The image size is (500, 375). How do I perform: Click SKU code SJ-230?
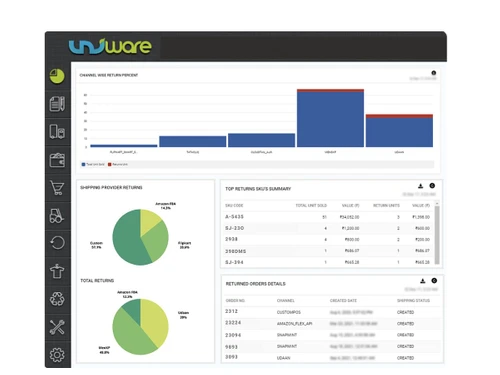pyautogui.click(x=235, y=228)
